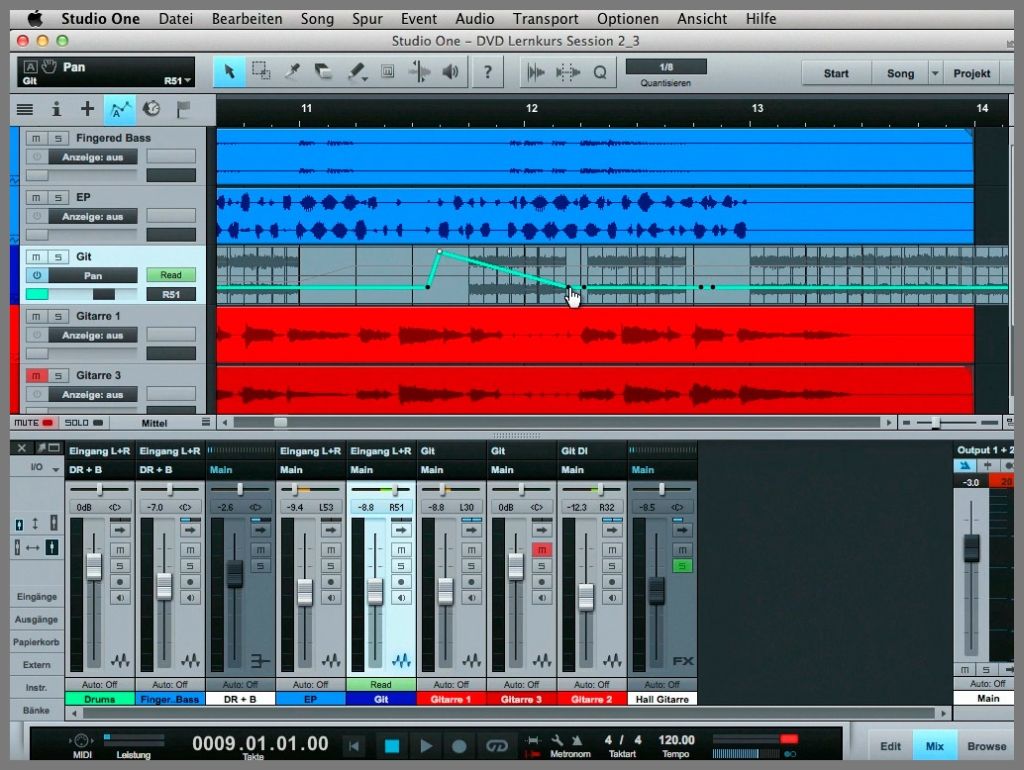Mute the Fingered Bass track

click(36, 138)
